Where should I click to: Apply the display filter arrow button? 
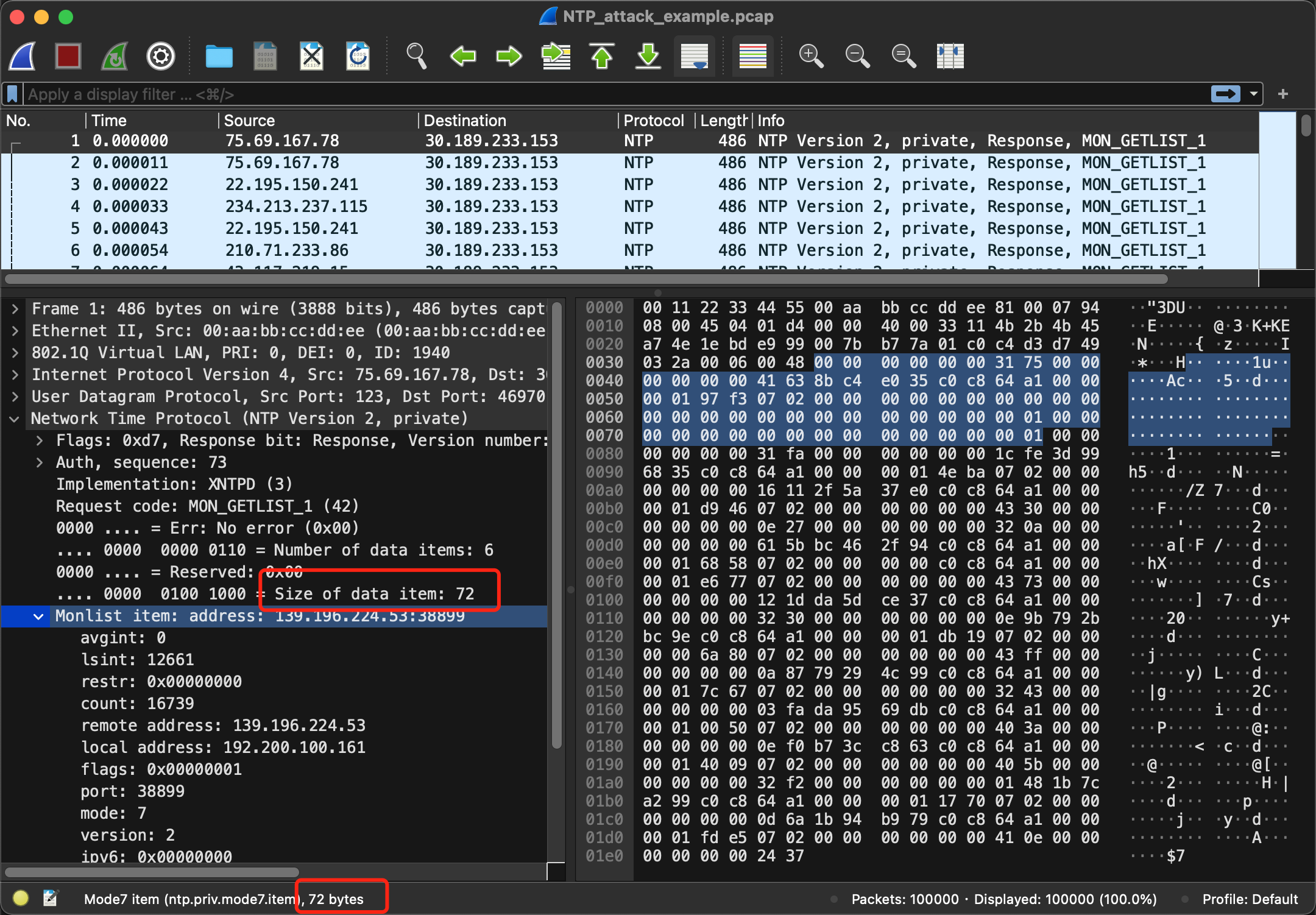(1225, 94)
